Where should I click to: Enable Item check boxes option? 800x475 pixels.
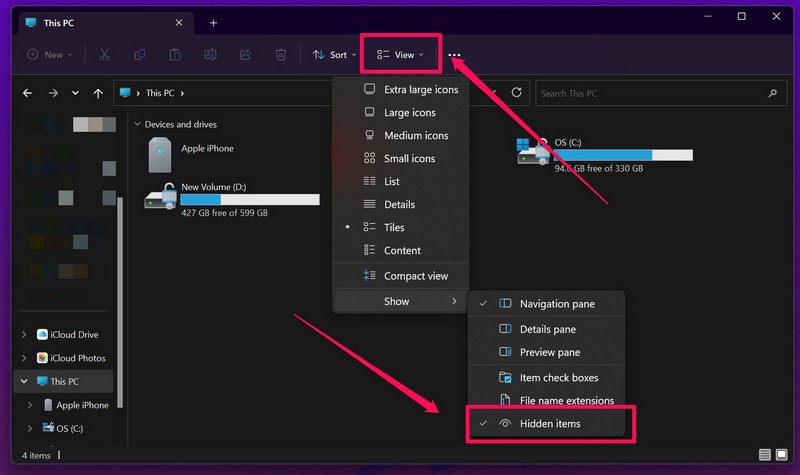(x=558, y=377)
